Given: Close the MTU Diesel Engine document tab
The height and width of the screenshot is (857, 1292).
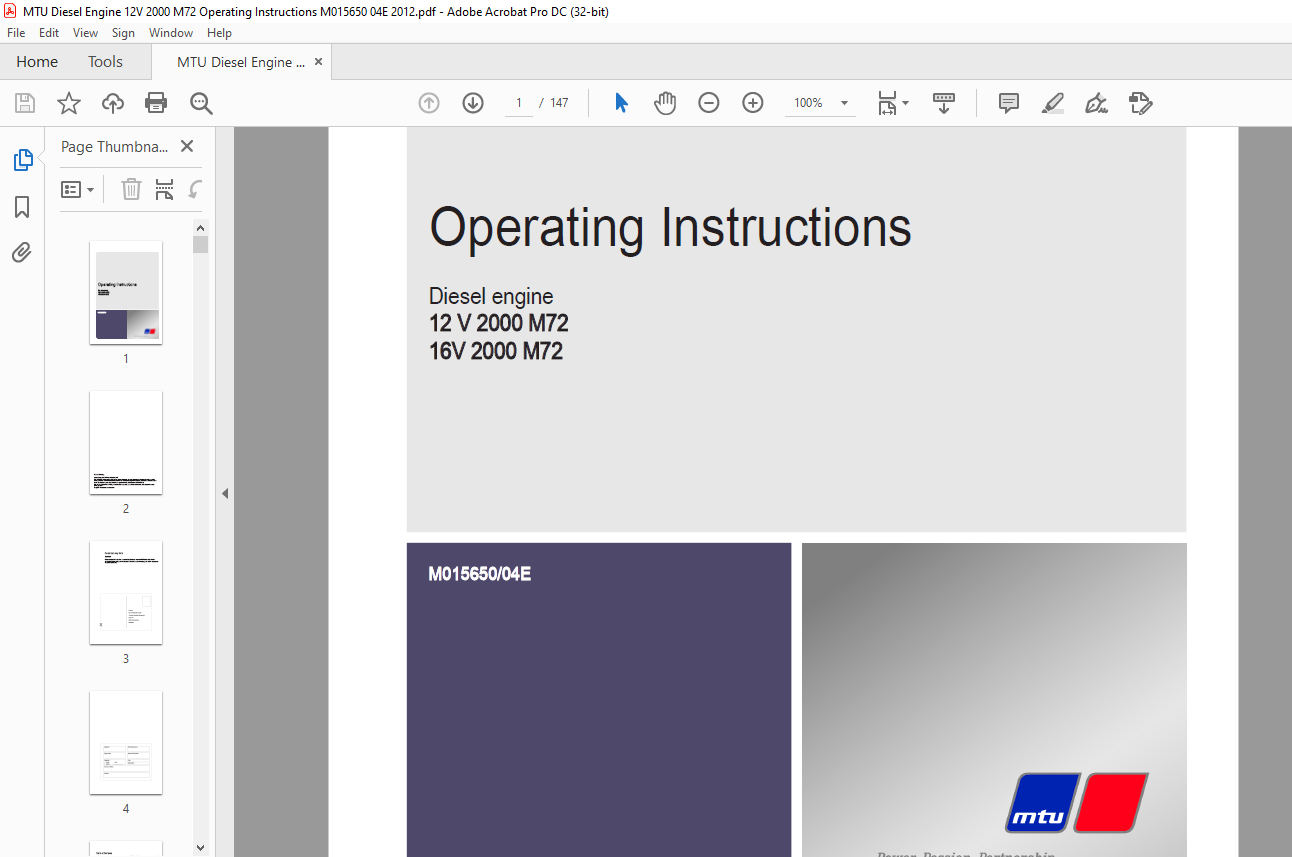Looking at the screenshot, I should point(319,62).
